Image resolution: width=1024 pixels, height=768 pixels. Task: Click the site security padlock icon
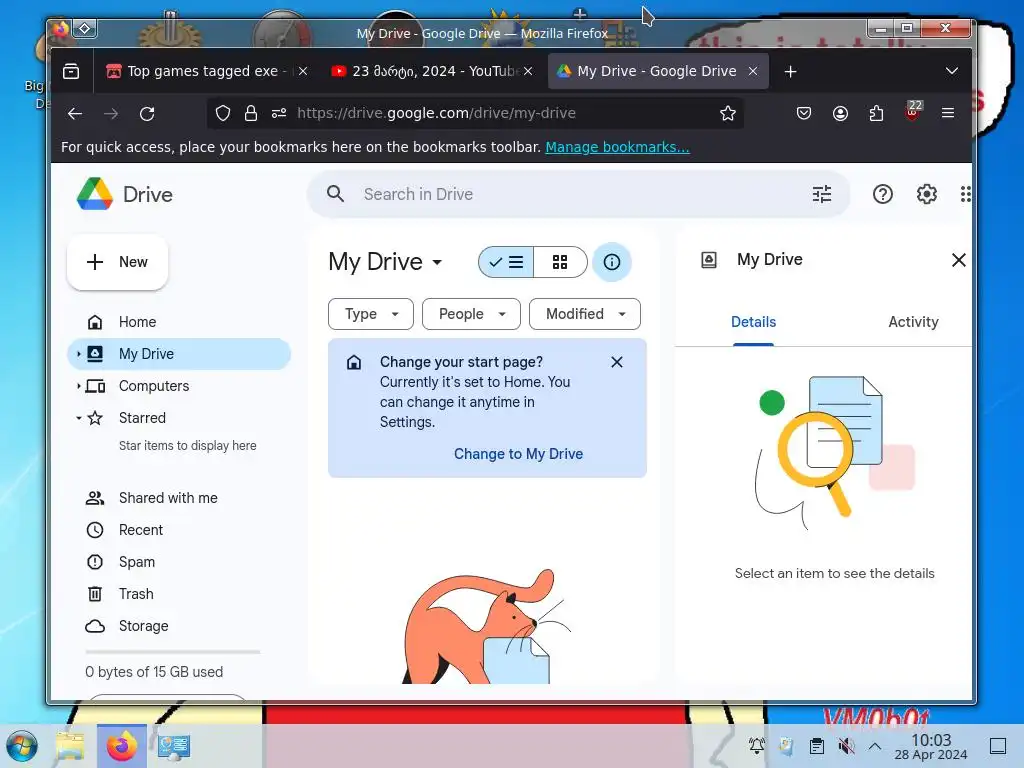coord(251,113)
